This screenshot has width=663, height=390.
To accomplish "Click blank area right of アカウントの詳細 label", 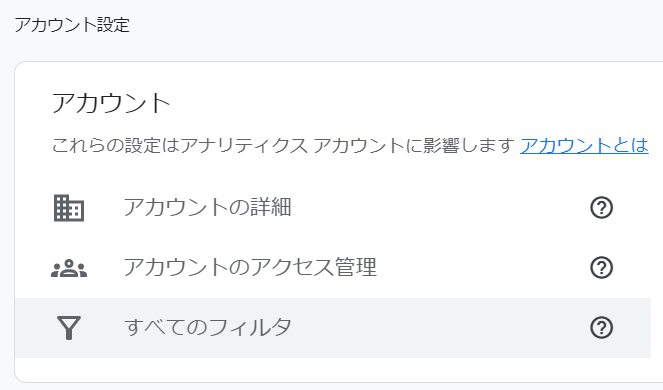I will [440, 208].
